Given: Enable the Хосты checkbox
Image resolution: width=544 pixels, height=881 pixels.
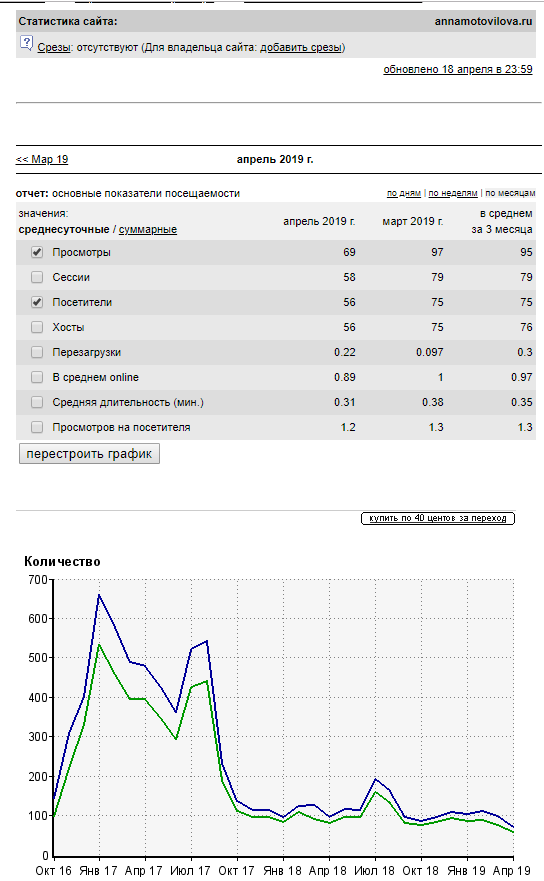Looking at the screenshot, I should (37, 327).
